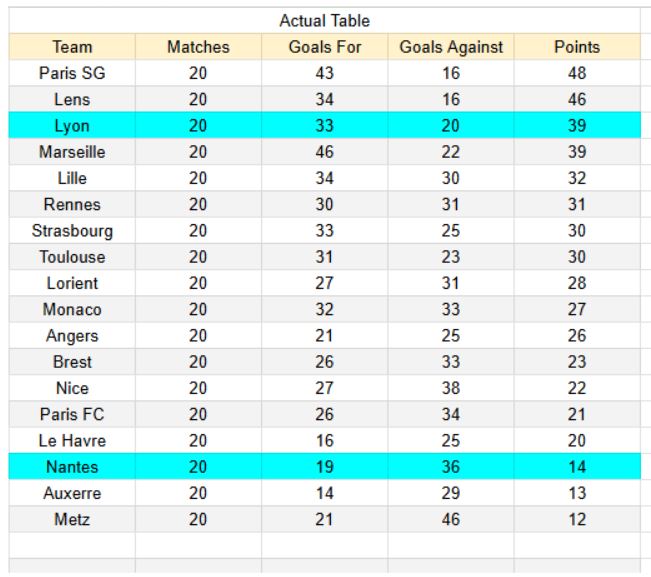
Task: Select the 'Team' column header cell
Action: tap(72, 47)
